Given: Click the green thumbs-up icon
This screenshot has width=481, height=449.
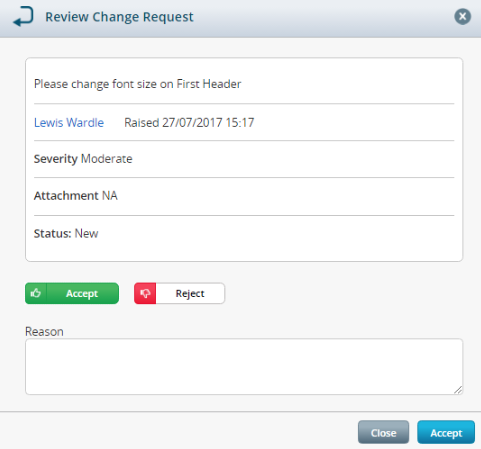Looking at the screenshot, I should tap(36, 293).
